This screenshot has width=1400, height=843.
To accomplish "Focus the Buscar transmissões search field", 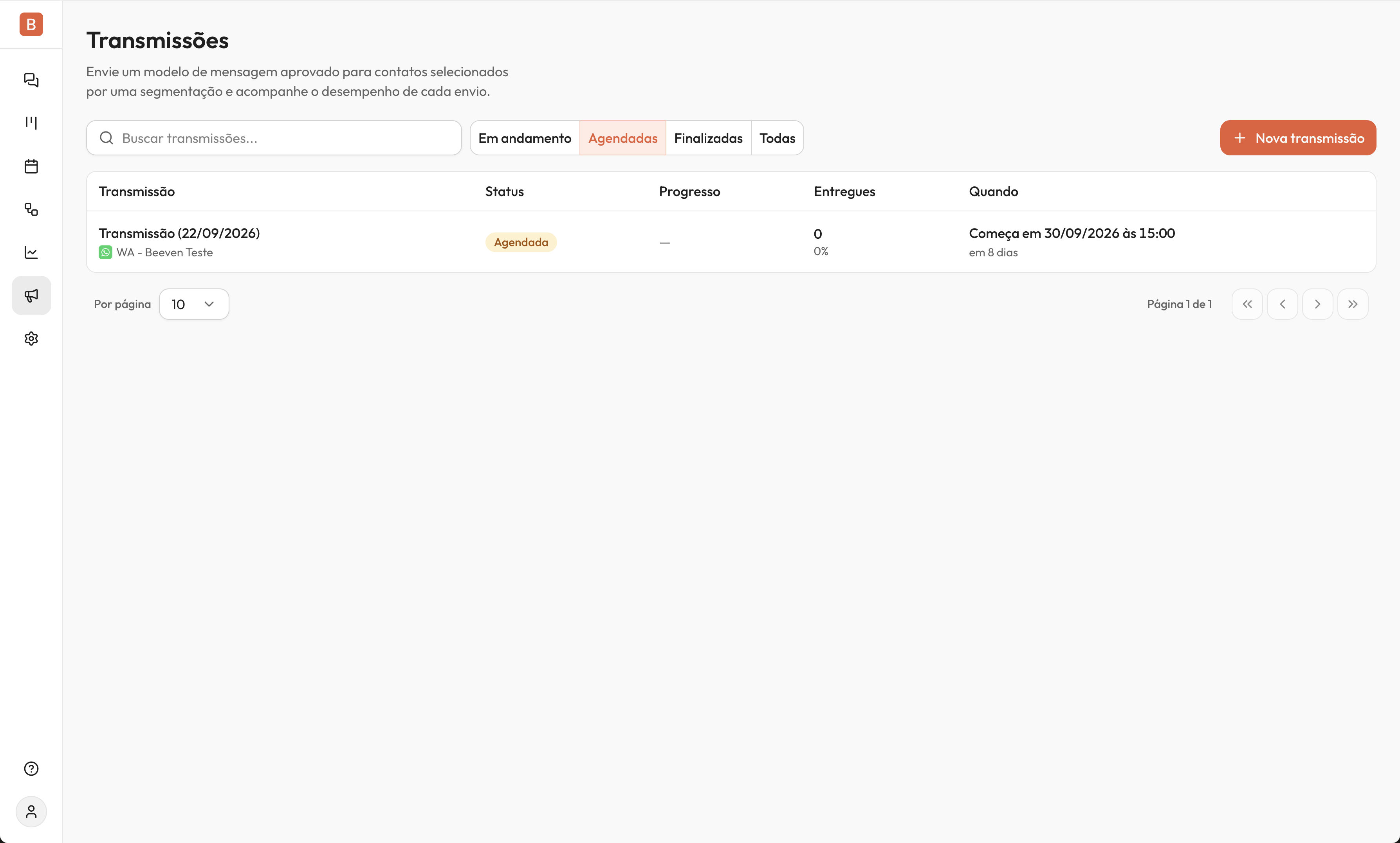I will point(274,138).
